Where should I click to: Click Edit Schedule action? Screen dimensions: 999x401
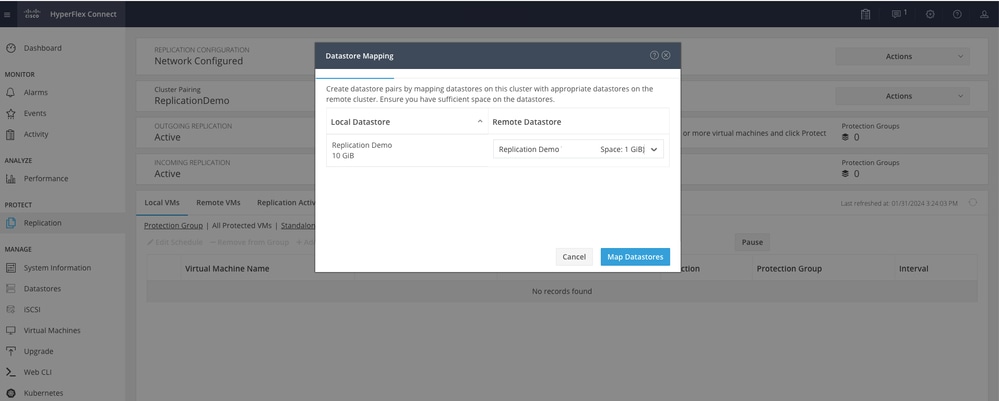(175, 242)
